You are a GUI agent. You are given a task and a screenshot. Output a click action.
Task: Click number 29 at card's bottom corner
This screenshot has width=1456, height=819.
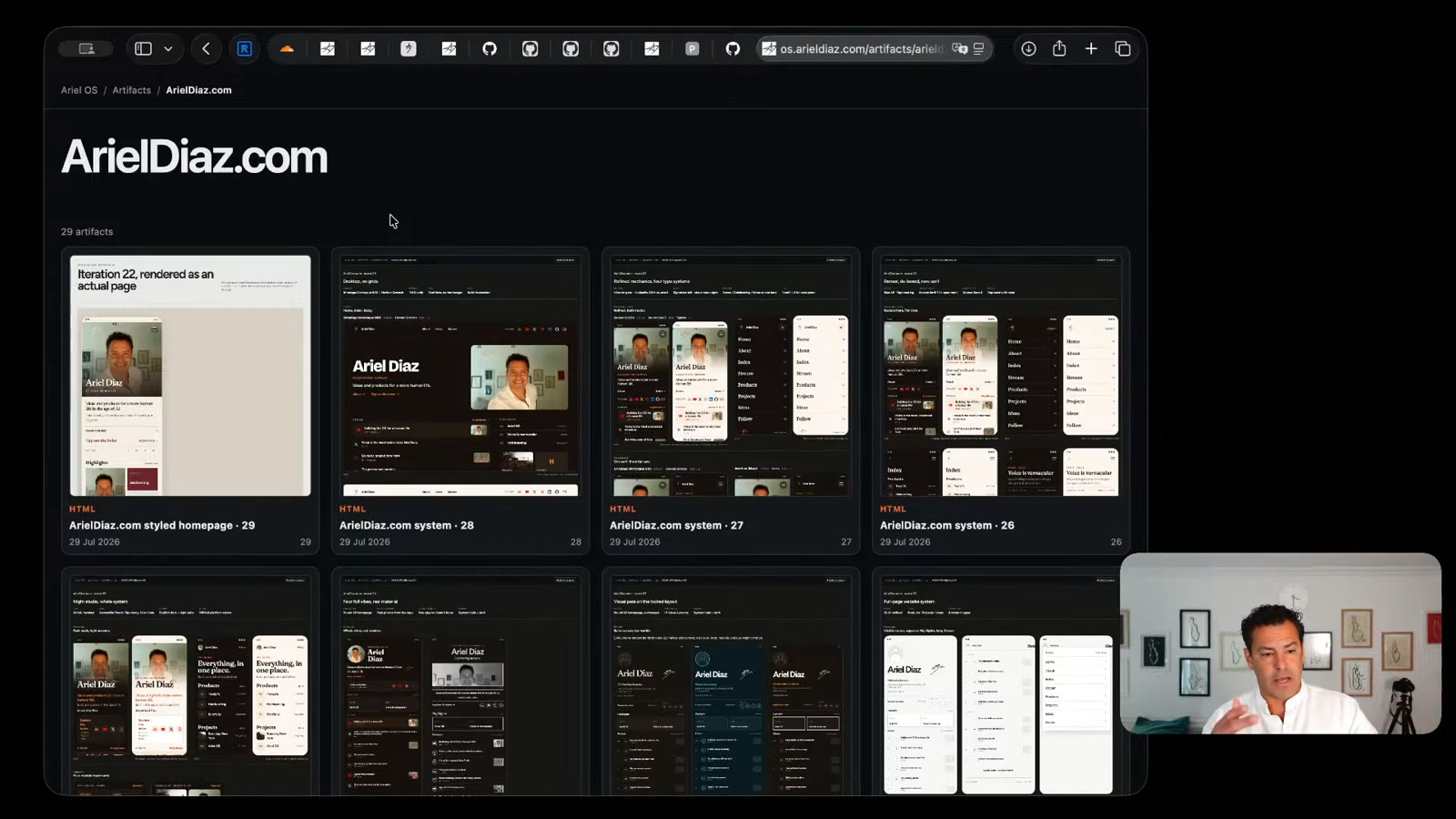(x=306, y=541)
